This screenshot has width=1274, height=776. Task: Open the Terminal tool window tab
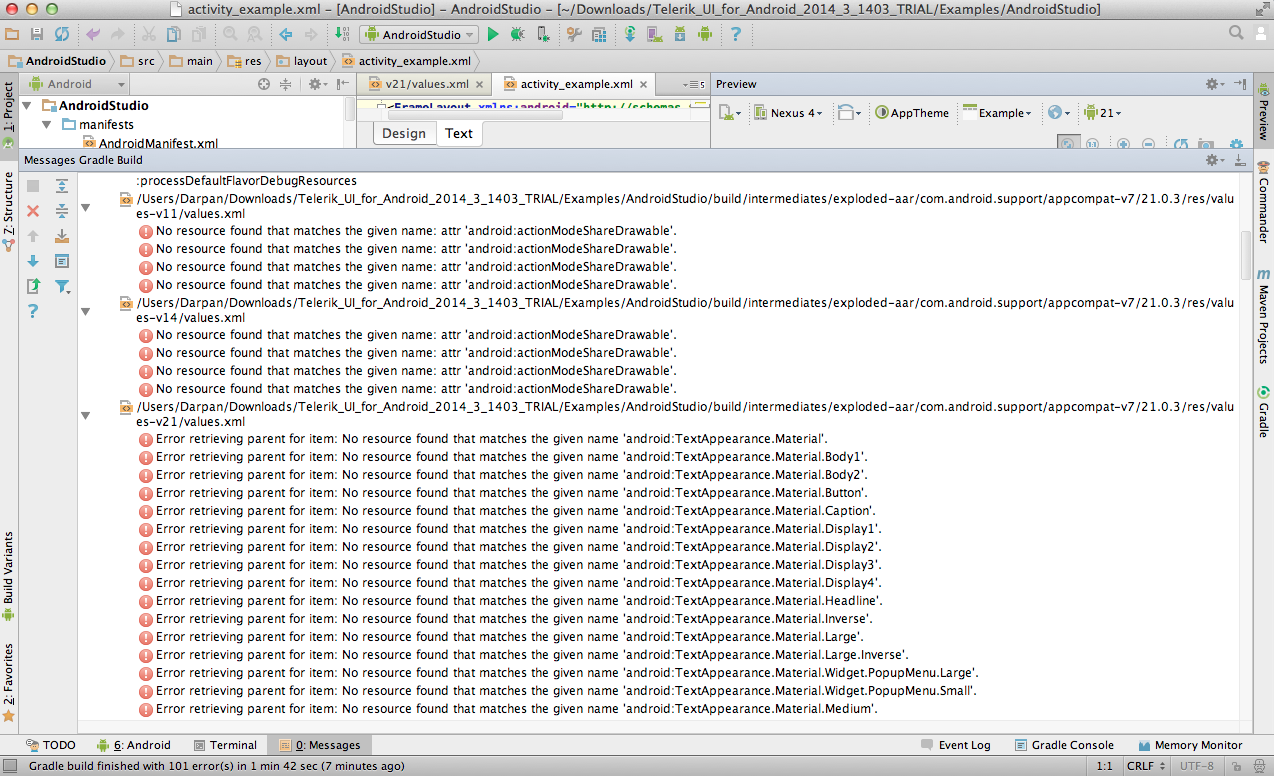(225, 745)
